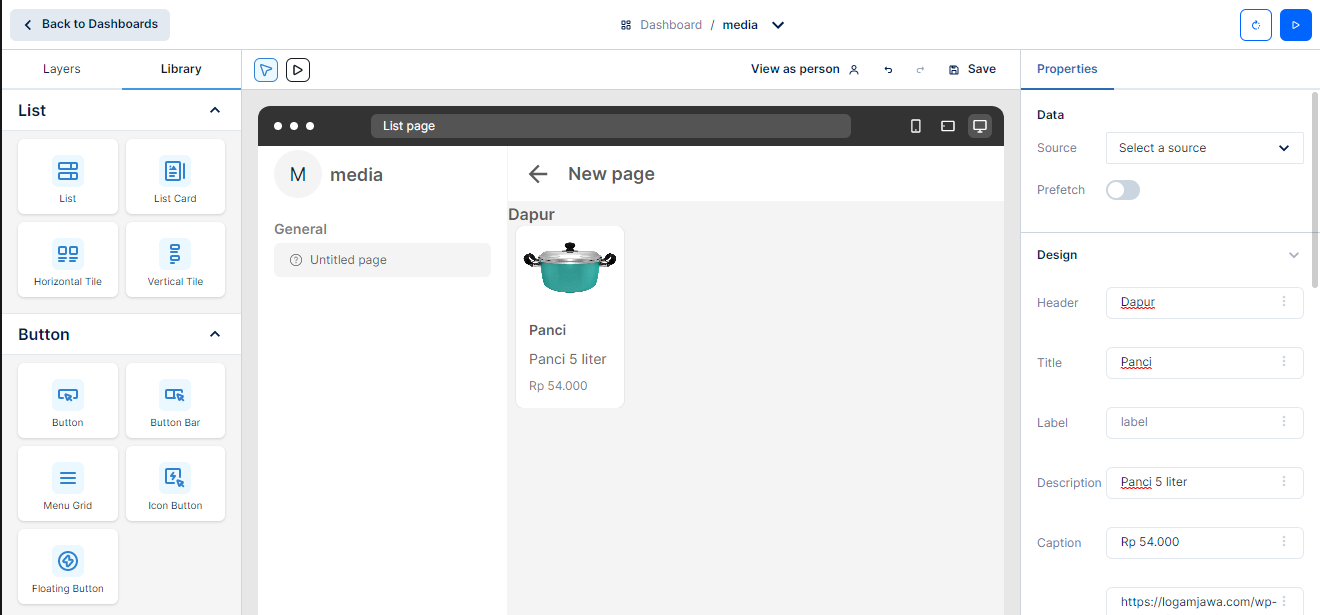Add the List Card component
Viewport: 1320px width, 615px height.
[175, 177]
